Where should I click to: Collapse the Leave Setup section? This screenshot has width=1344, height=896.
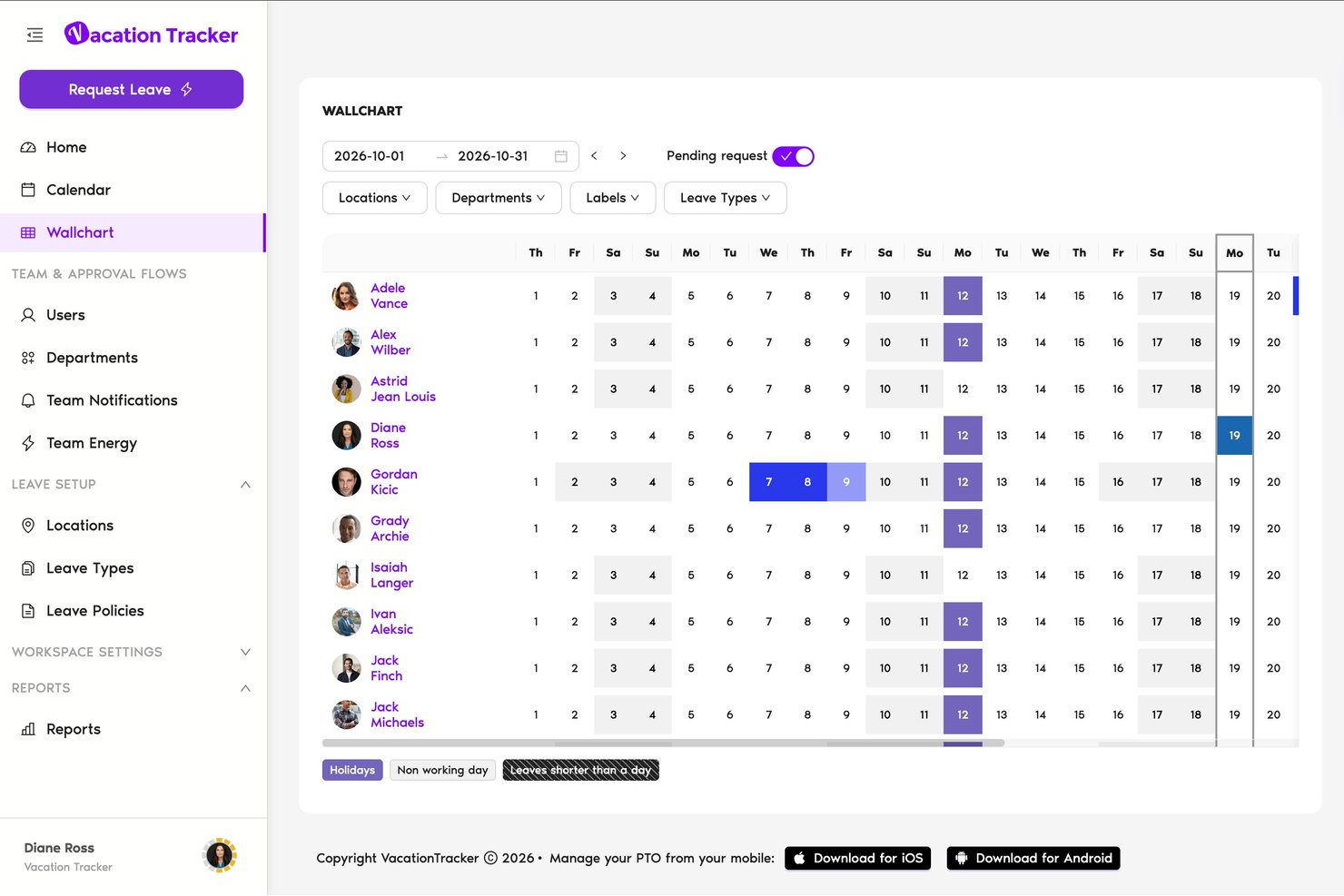point(245,485)
